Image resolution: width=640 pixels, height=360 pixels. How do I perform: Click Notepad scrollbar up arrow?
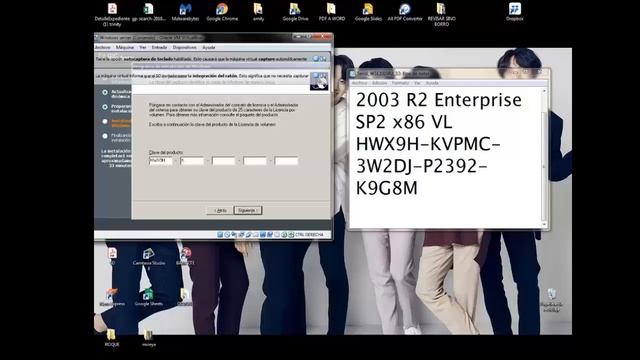click(x=544, y=91)
